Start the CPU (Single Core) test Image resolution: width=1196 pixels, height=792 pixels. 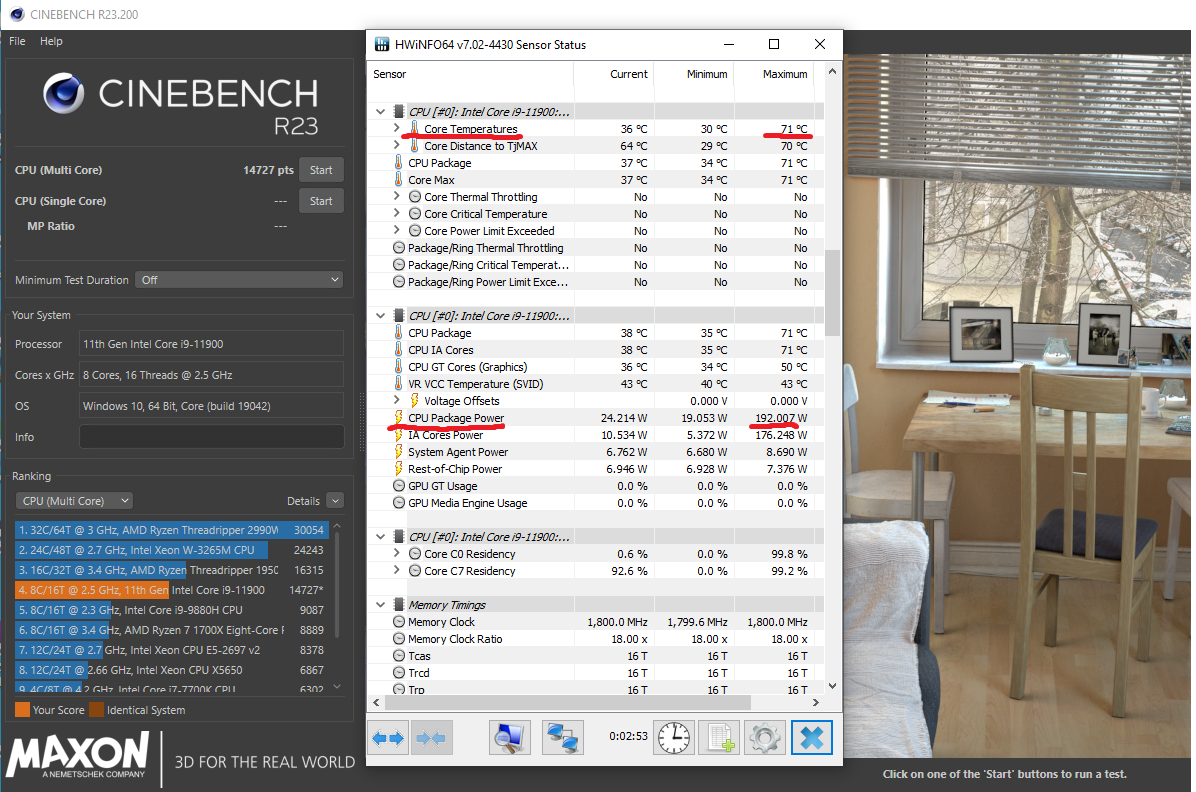click(x=321, y=201)
